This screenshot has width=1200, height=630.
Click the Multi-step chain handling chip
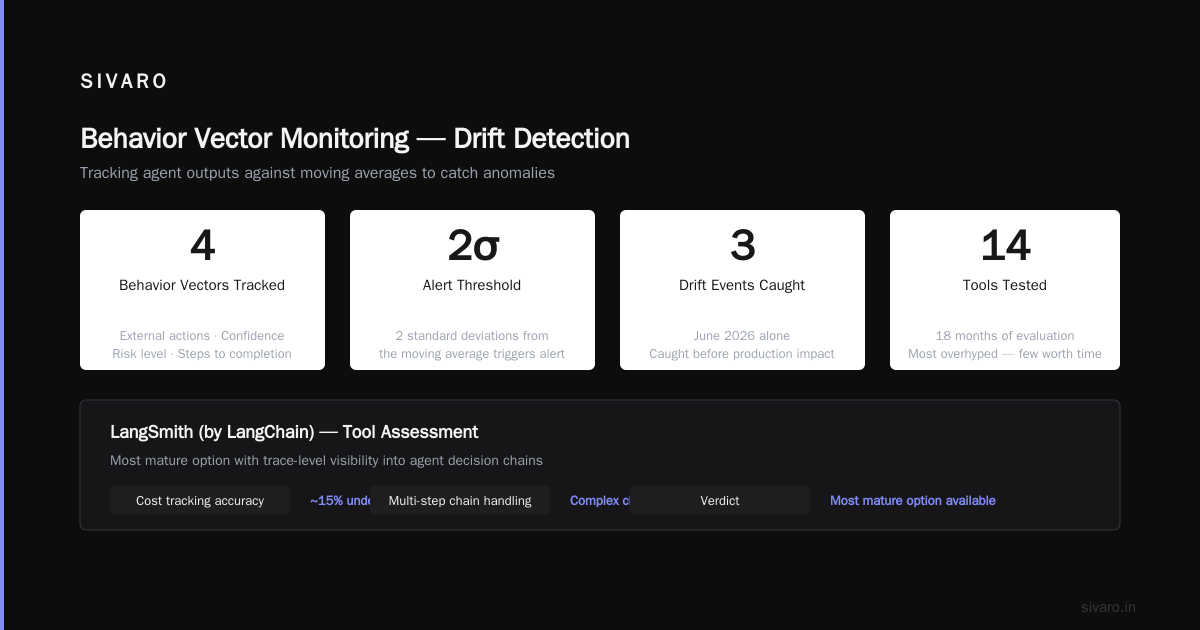point(460,500)
